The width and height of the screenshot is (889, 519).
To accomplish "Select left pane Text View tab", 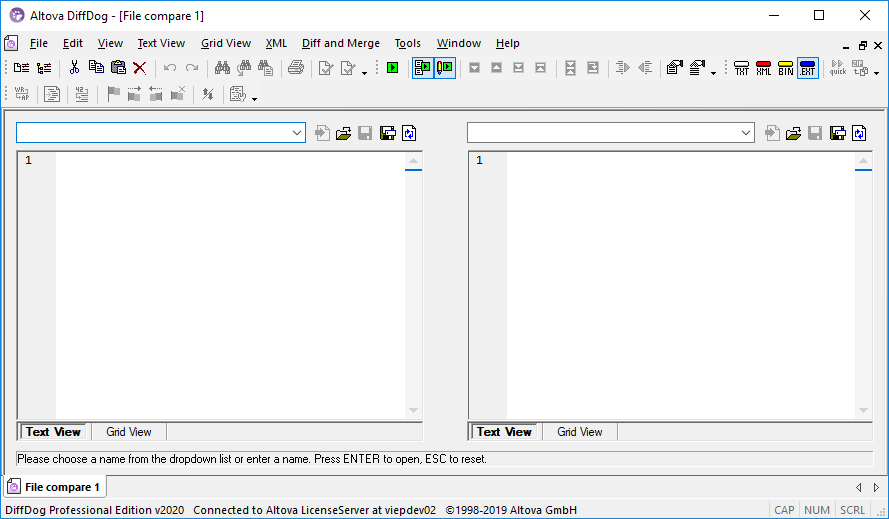I will coord(53,432).
